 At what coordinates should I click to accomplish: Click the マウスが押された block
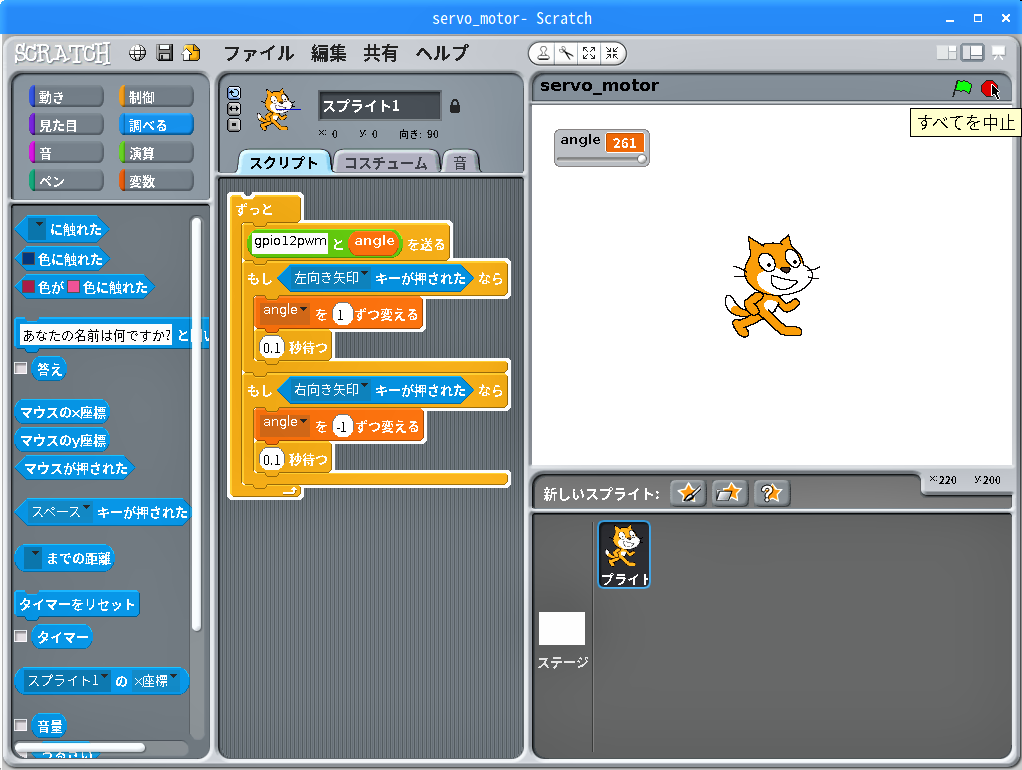(x=76, y=468)
